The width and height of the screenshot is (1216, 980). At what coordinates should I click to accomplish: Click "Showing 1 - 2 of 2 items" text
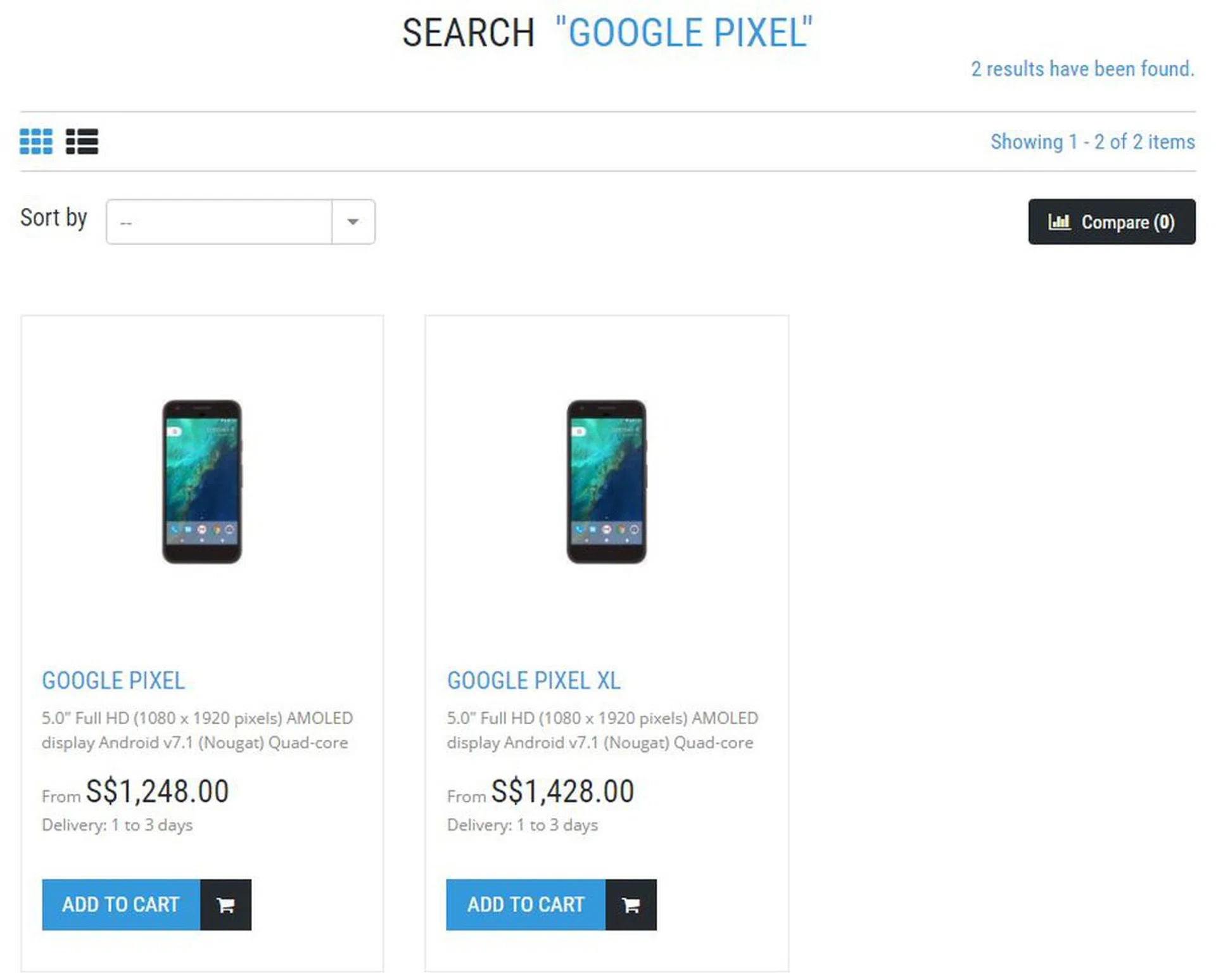(1092, 142)
